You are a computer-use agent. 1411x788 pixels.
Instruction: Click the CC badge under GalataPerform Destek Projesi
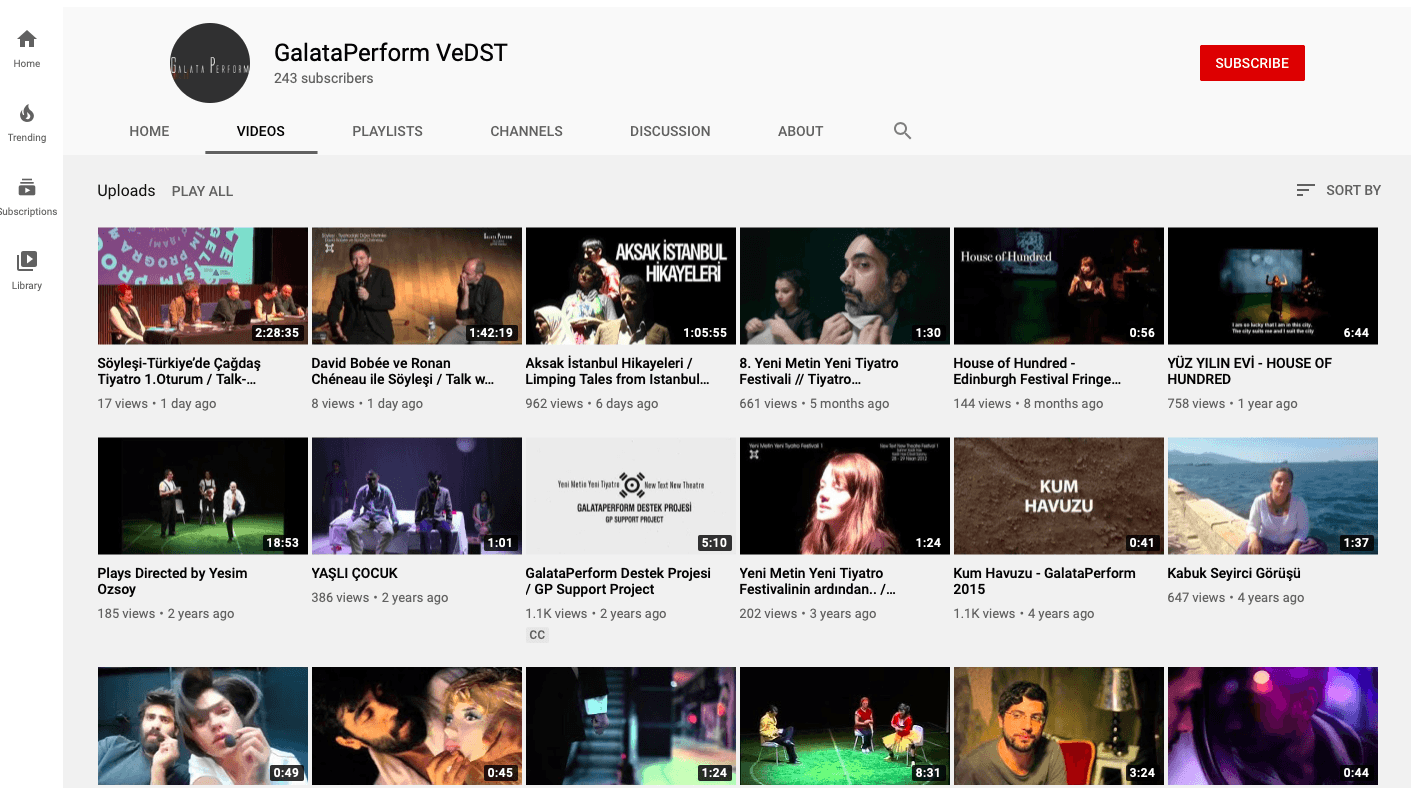pyautogui.click(x=537, y=635)
